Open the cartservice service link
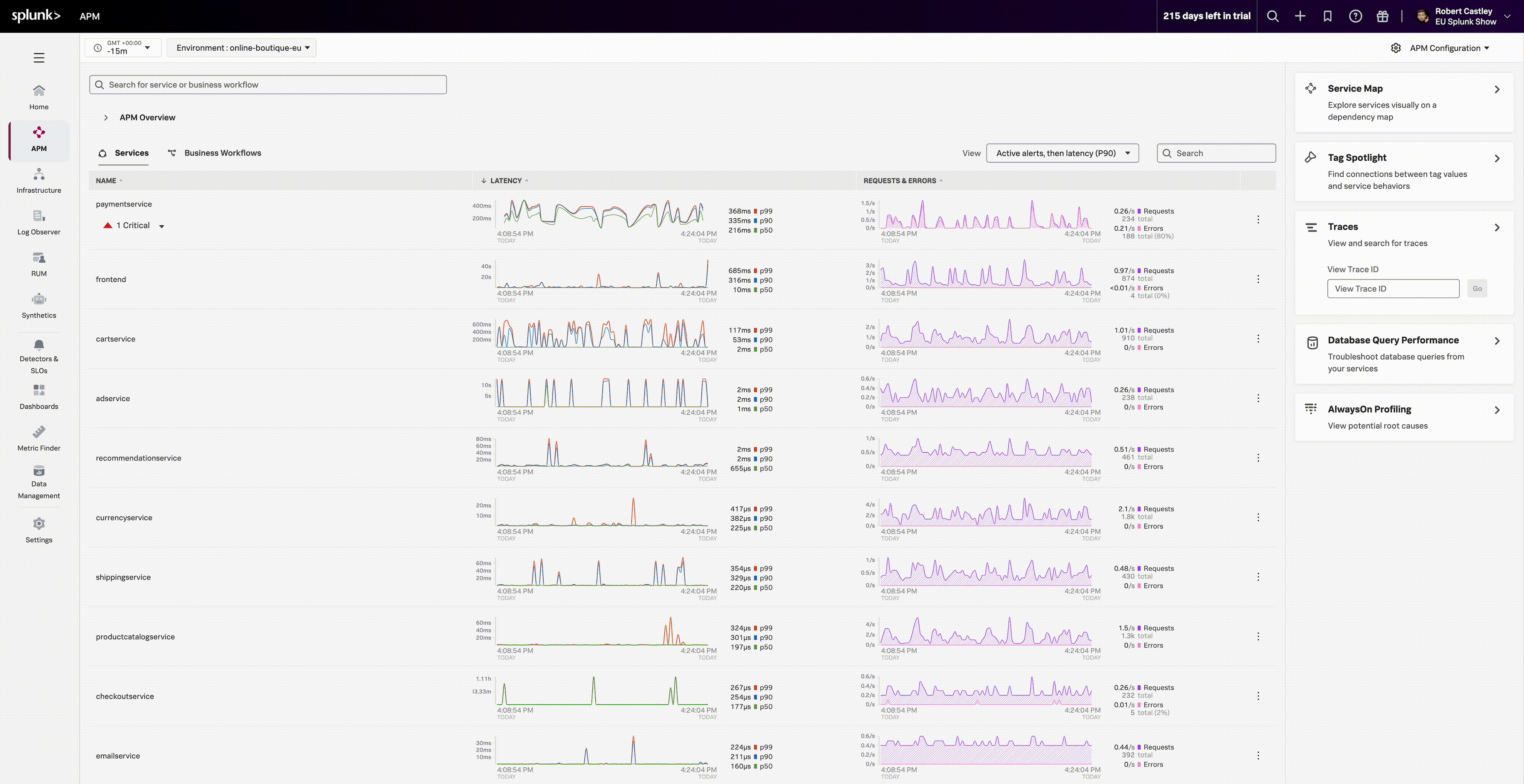 [x=115, y=339]
